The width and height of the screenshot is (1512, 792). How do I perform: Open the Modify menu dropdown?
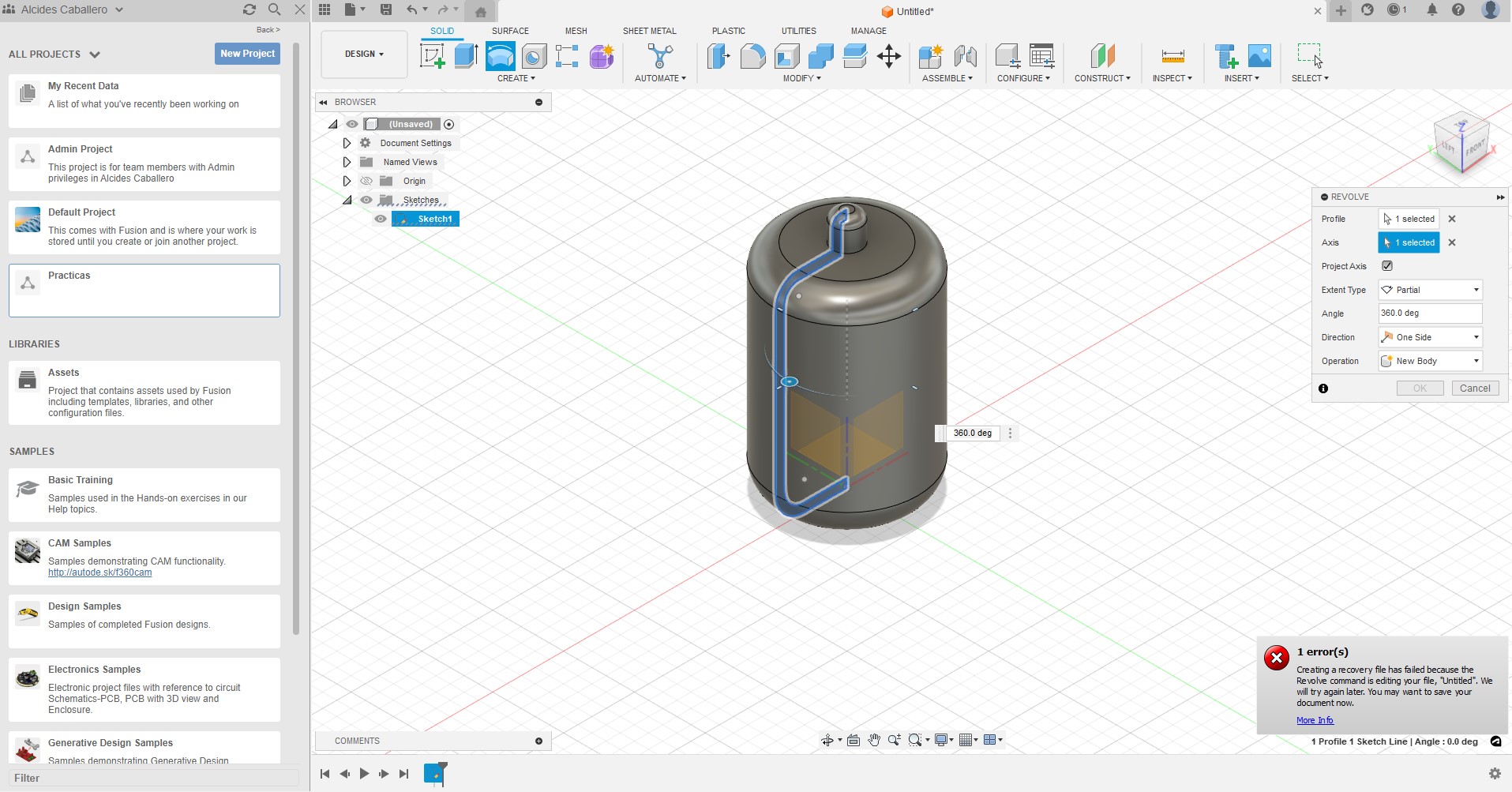click(802, 78)
